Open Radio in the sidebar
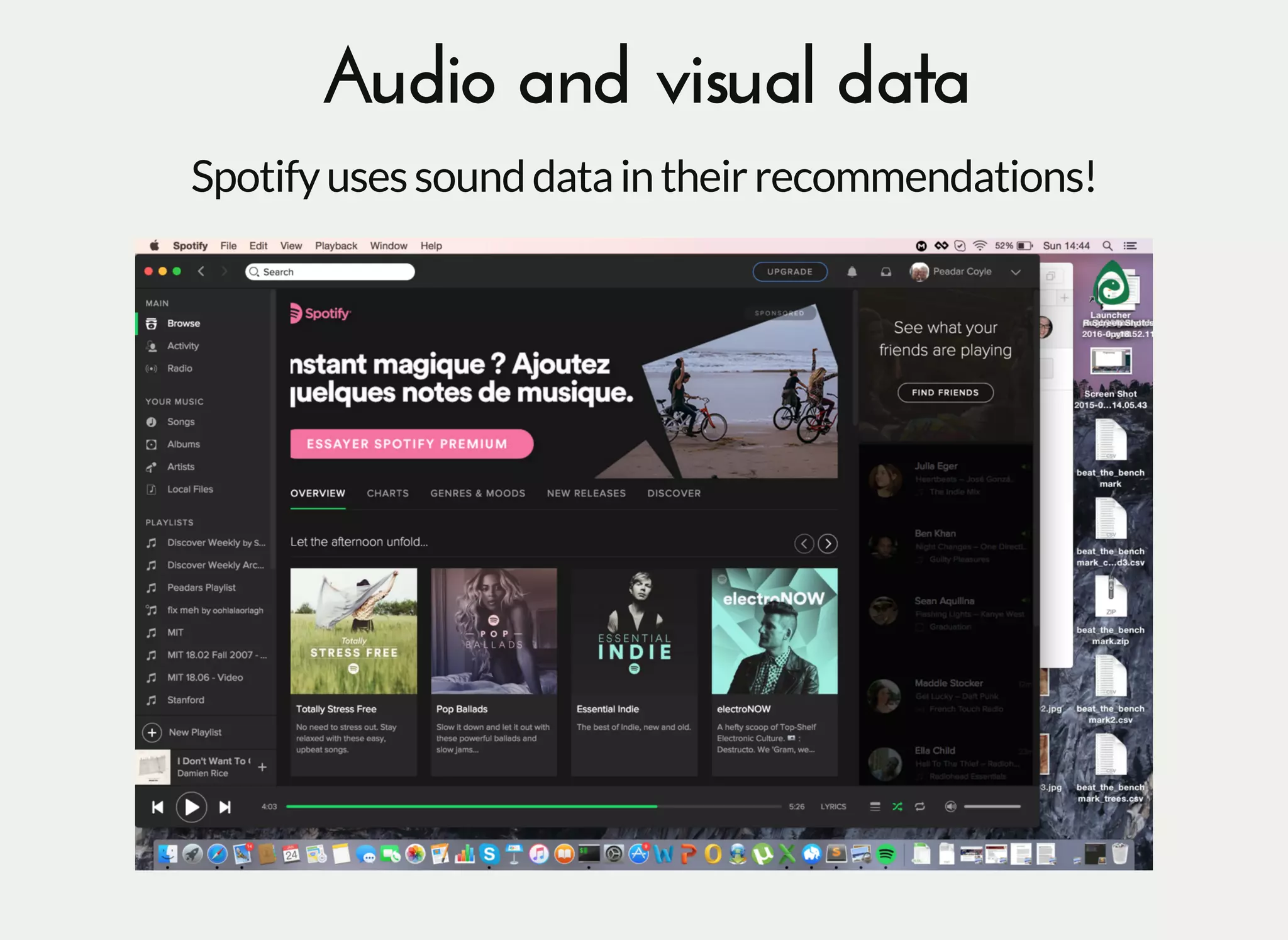 179,368
